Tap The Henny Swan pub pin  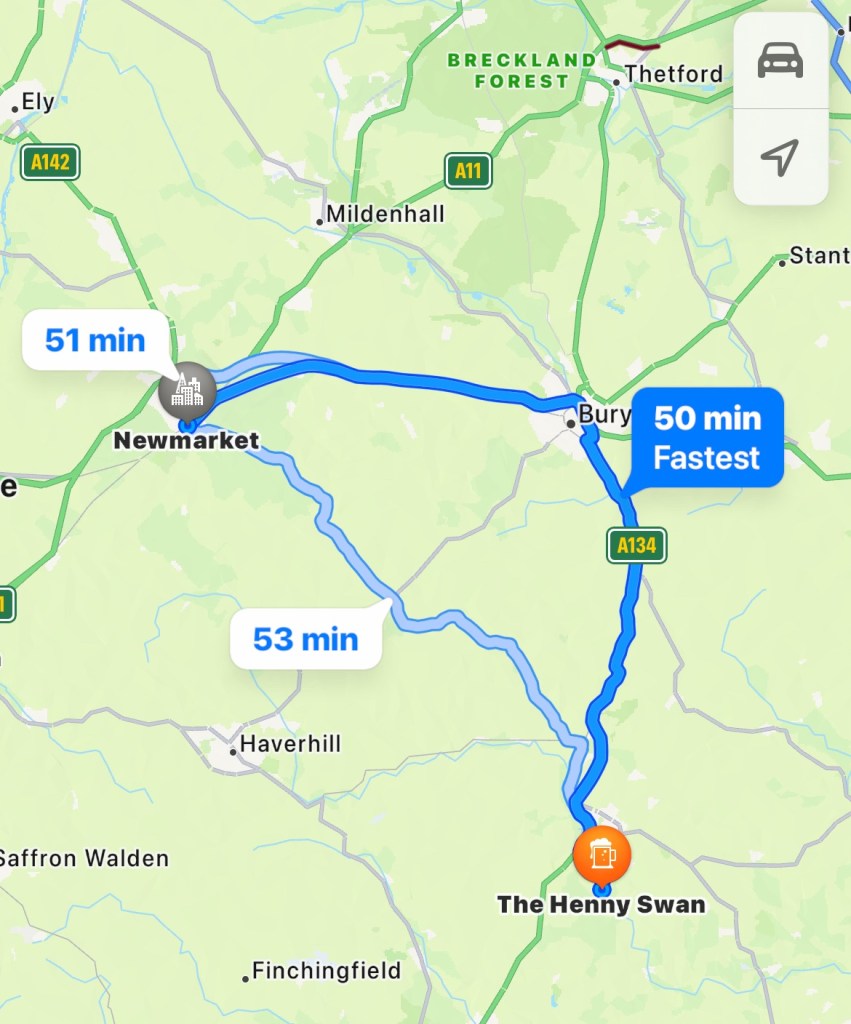[602, 855]
